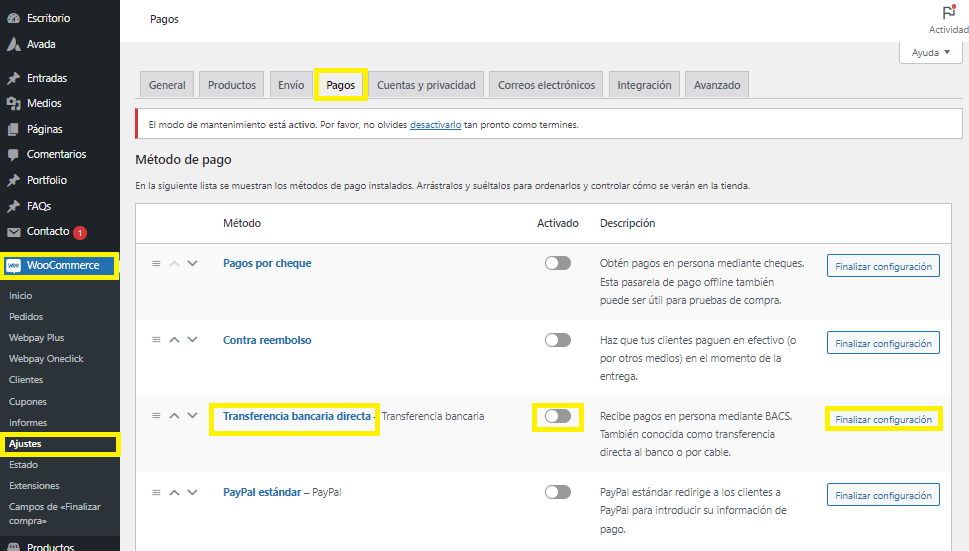This screenshot has width=969, height=551.
Task: Click the Contacto envelope icon
Action: (x=13, y=232)
